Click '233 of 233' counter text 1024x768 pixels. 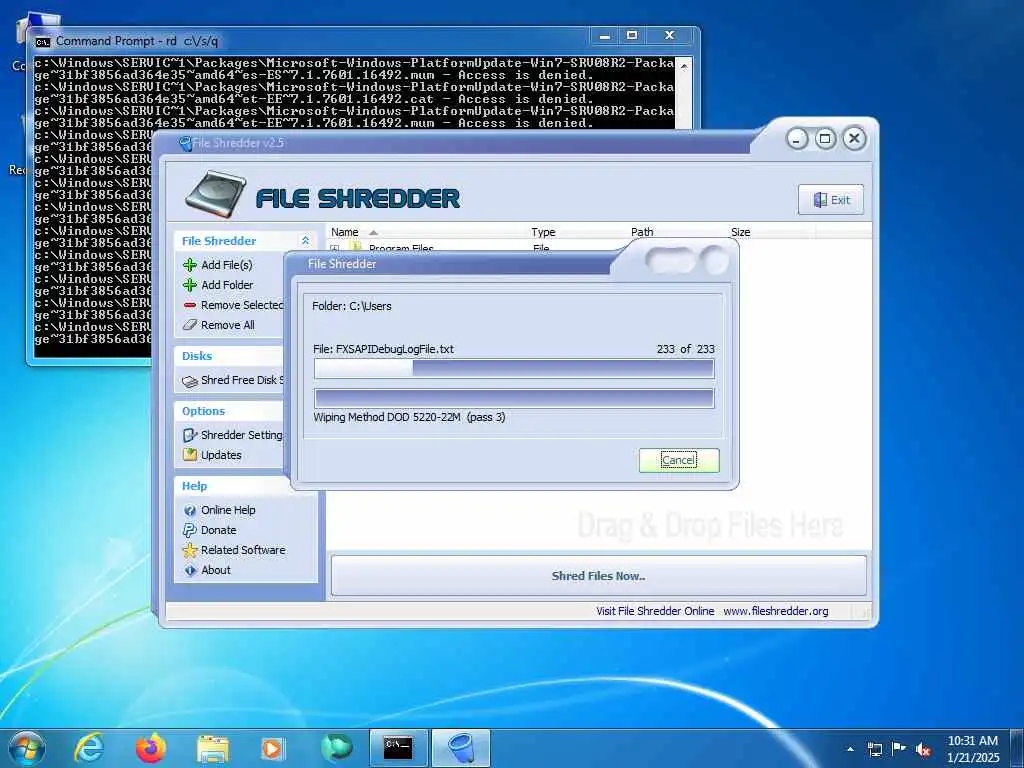pyautogui.click(x=686, y=349)
